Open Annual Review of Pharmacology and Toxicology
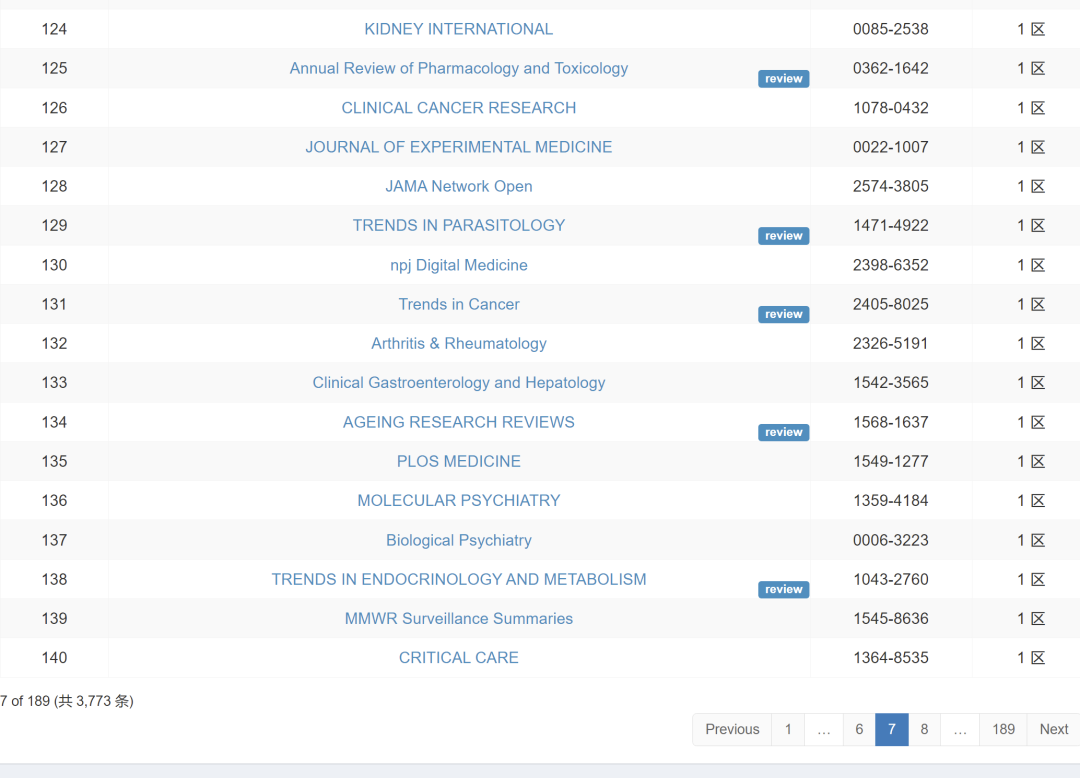1080x778 pixels. (x=459, y=68)
